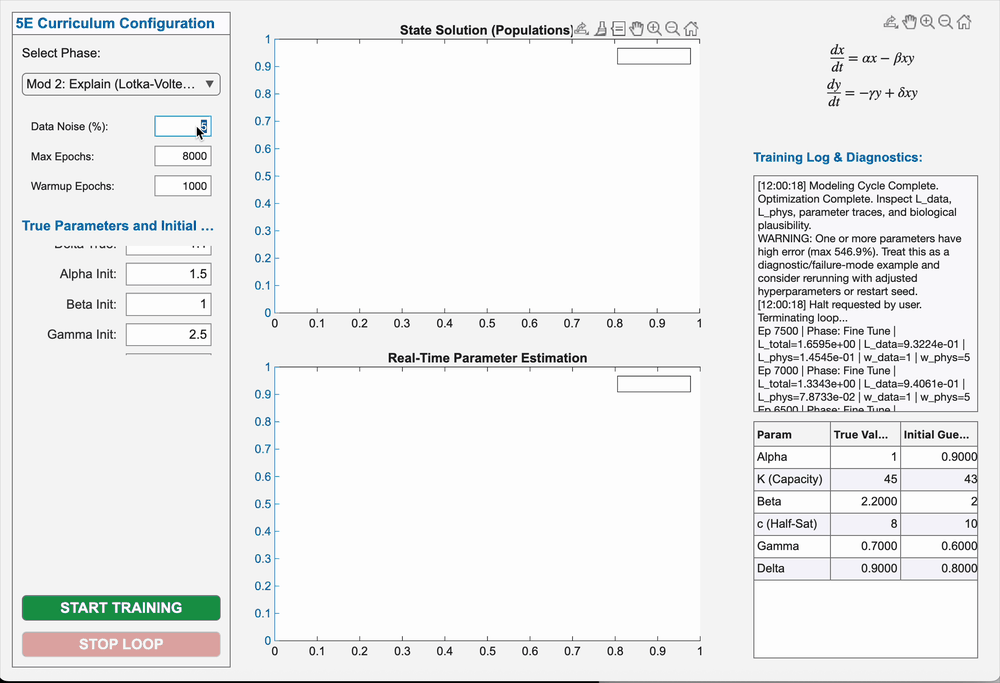Enable data tips tool on State Solution plot

(618, 29)
